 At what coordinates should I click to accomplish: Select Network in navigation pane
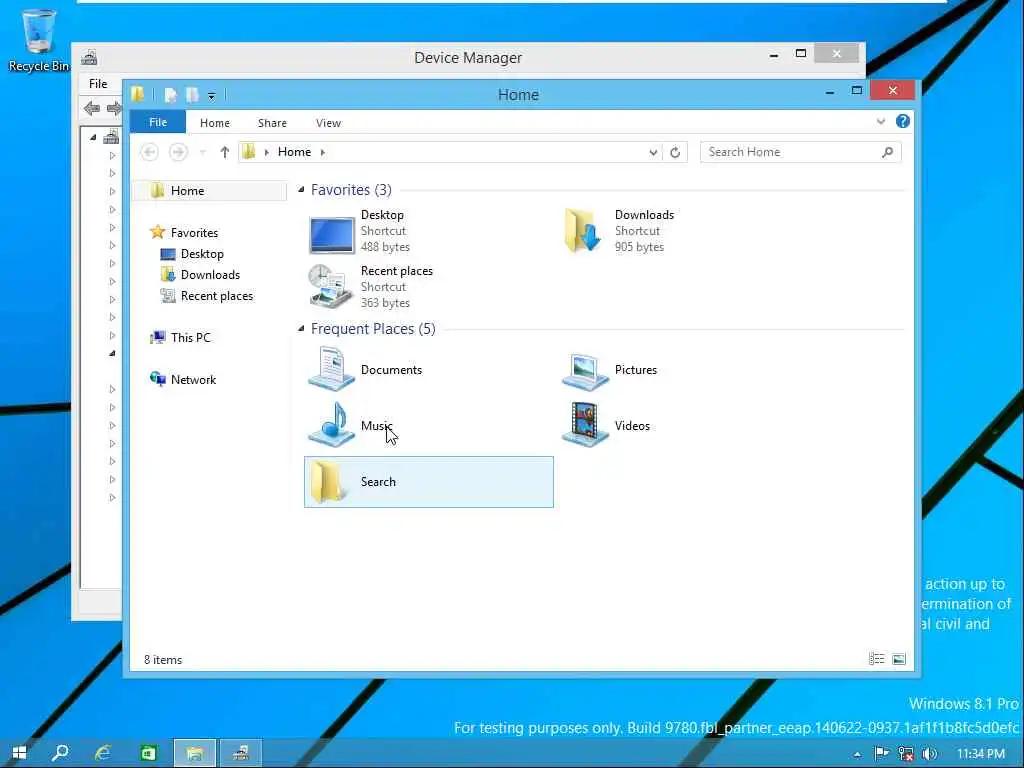point(193,380)
